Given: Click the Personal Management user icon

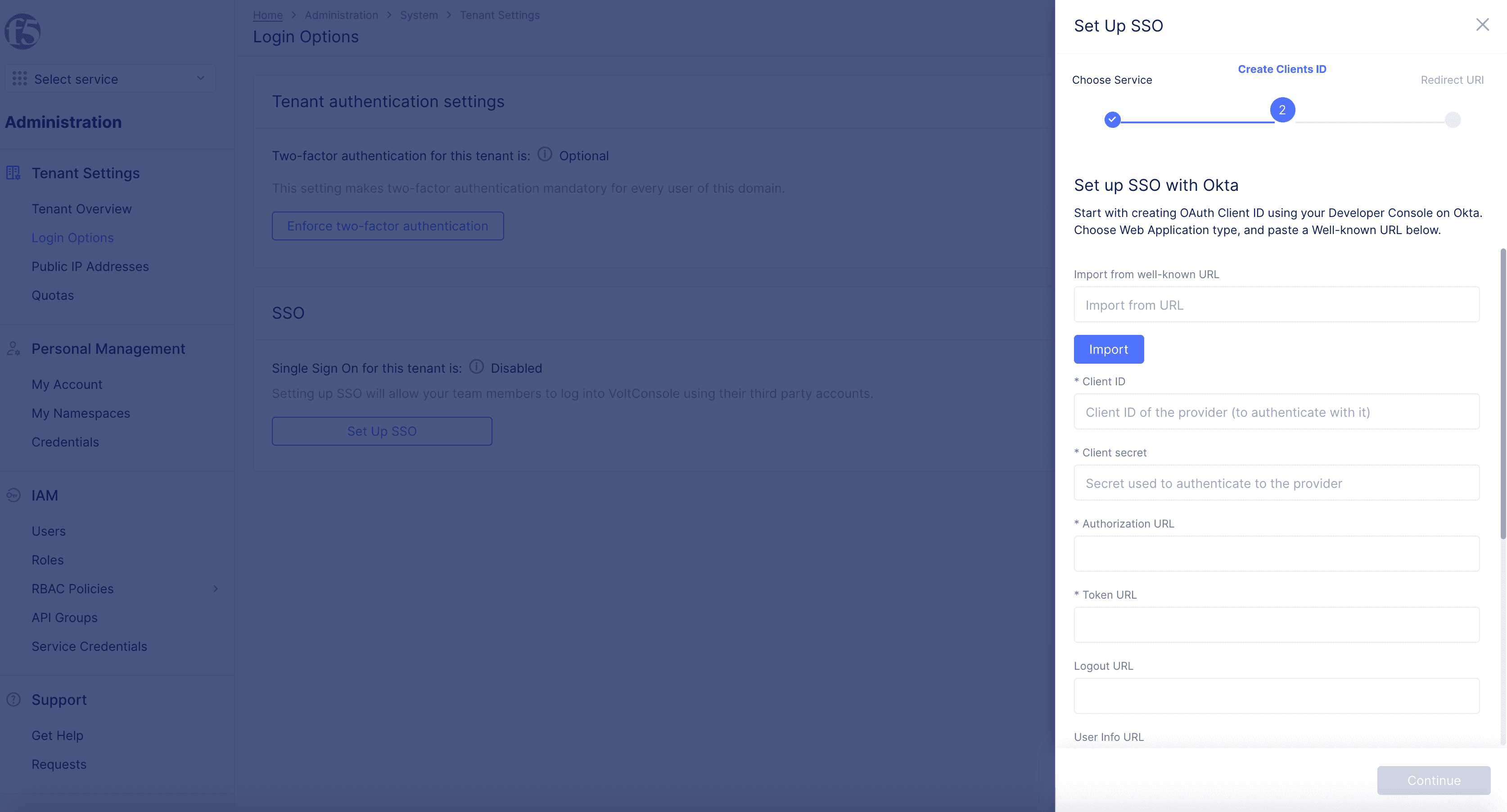Looking at the screenshot, I should tap(13, 348).
